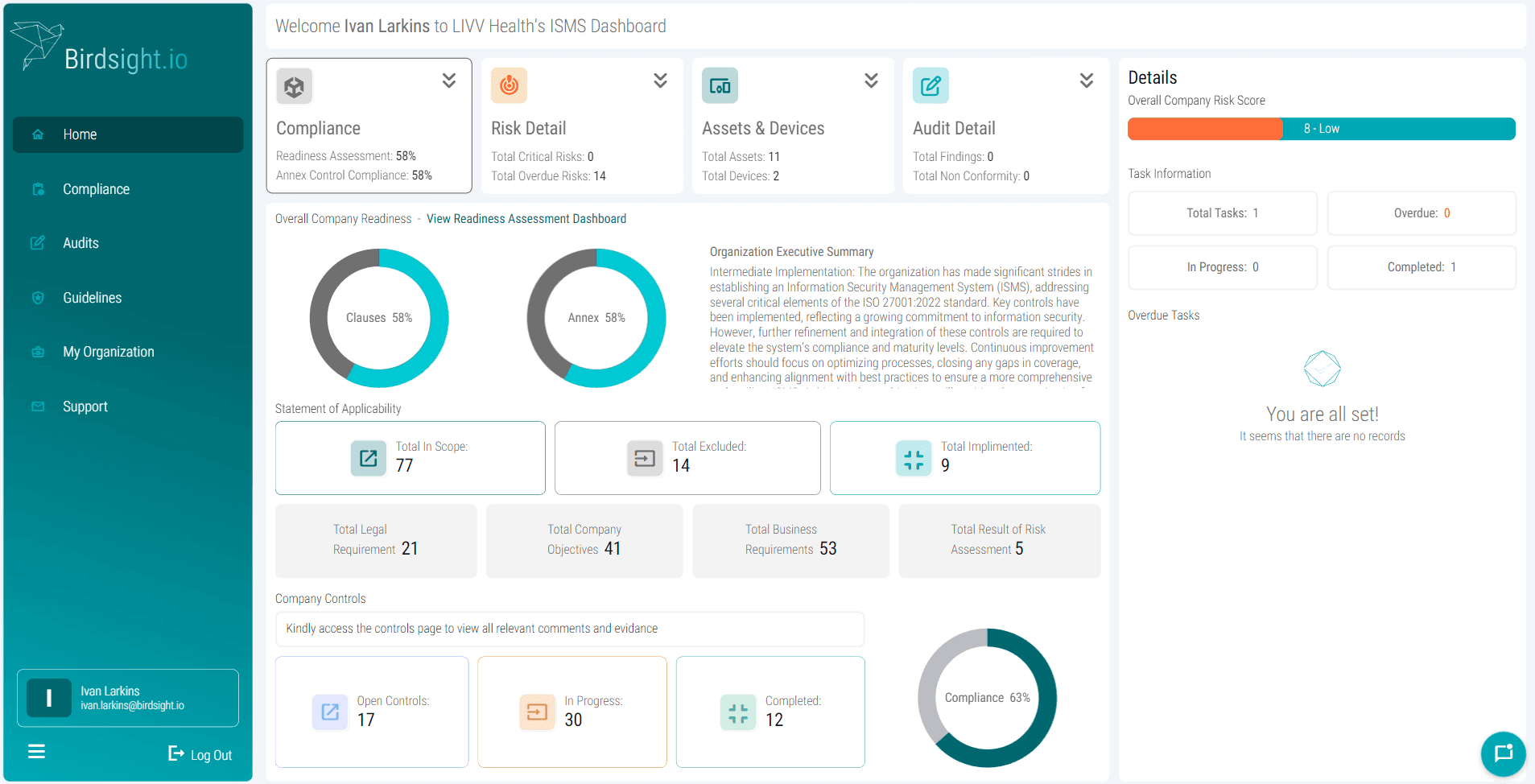Click the Audit Detail pencil icon
Screen dimensions: 1535x784
click(930, 85)
